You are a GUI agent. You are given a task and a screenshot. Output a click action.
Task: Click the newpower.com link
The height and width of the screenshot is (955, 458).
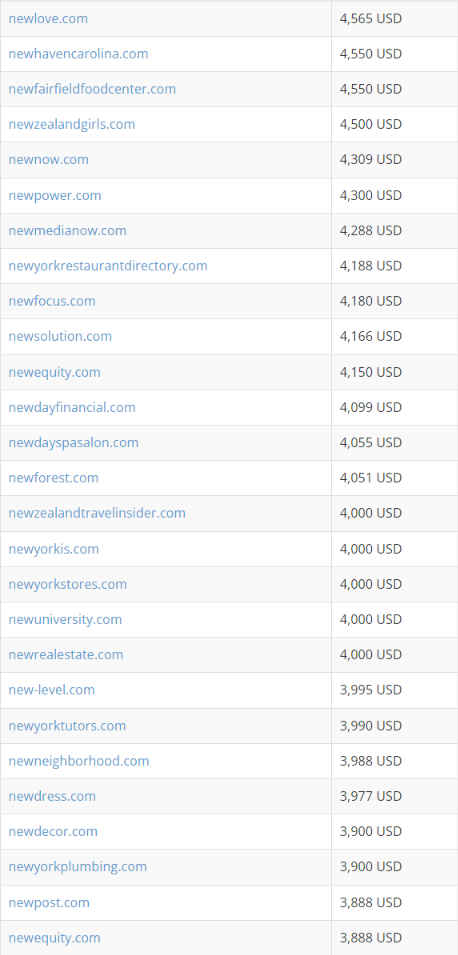55,196
